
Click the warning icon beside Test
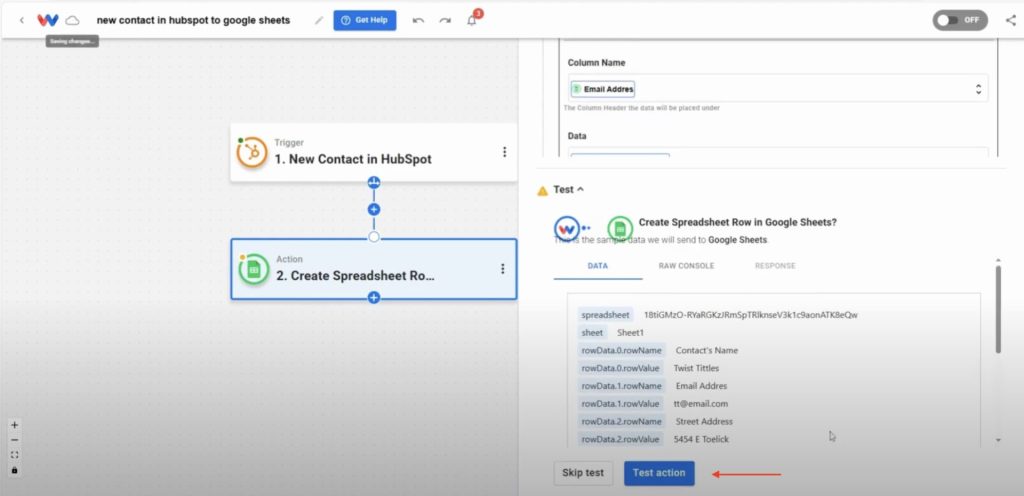coord(542,191)
